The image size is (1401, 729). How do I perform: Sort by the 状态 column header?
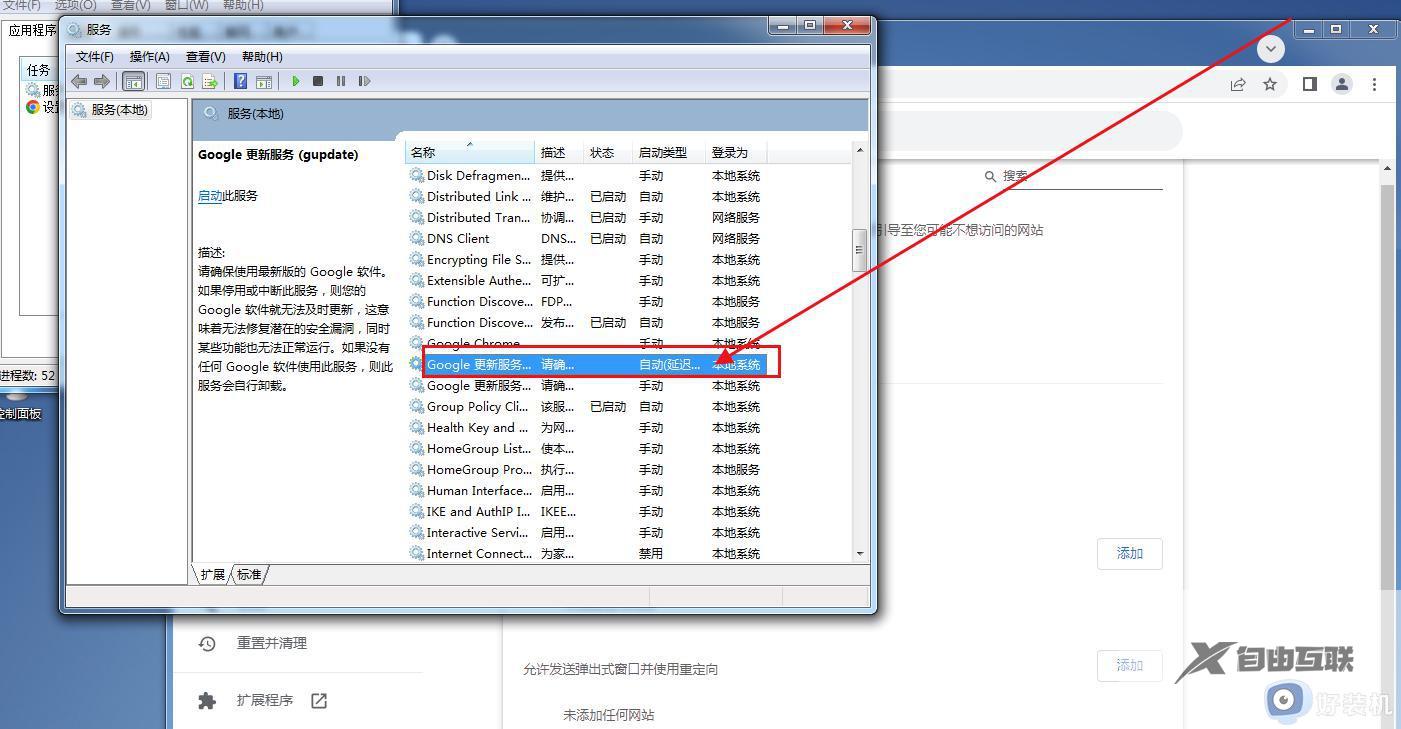point(609,152)
